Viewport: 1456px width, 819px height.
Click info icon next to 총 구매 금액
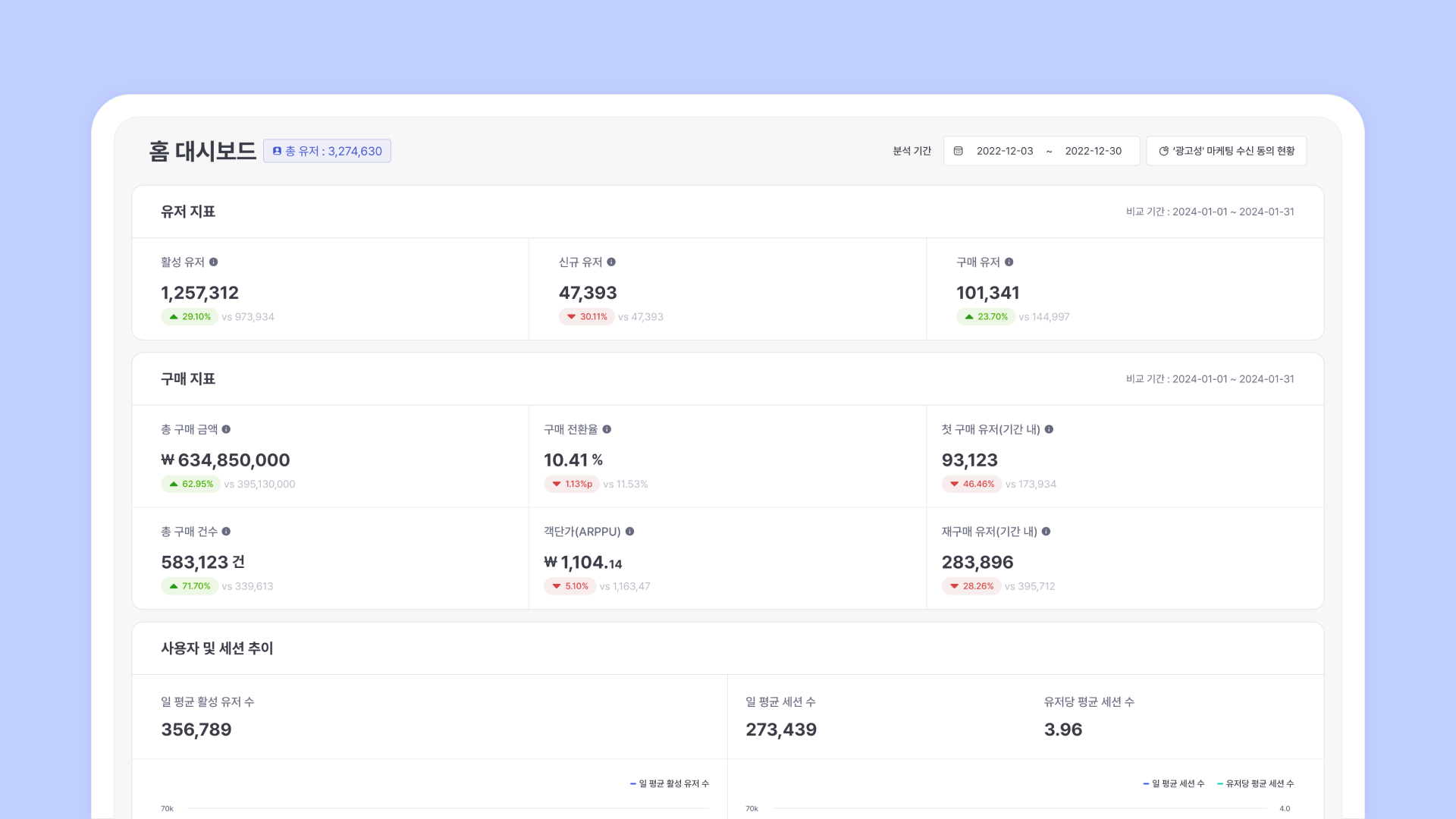(226, 429)
